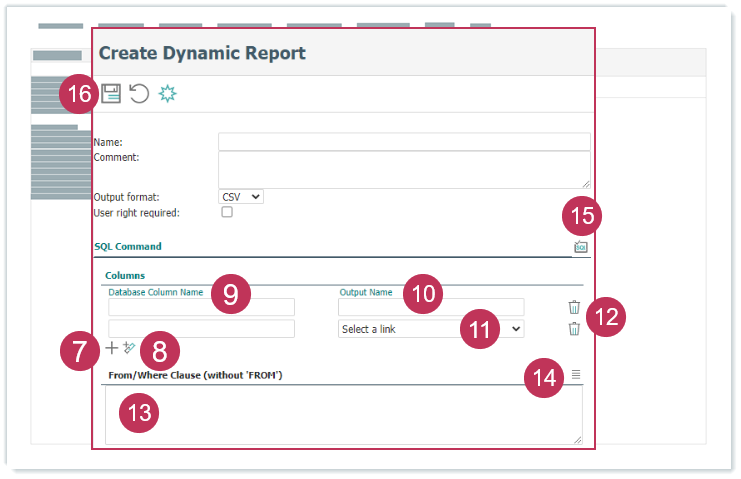Click into the Comment text area

404,169
